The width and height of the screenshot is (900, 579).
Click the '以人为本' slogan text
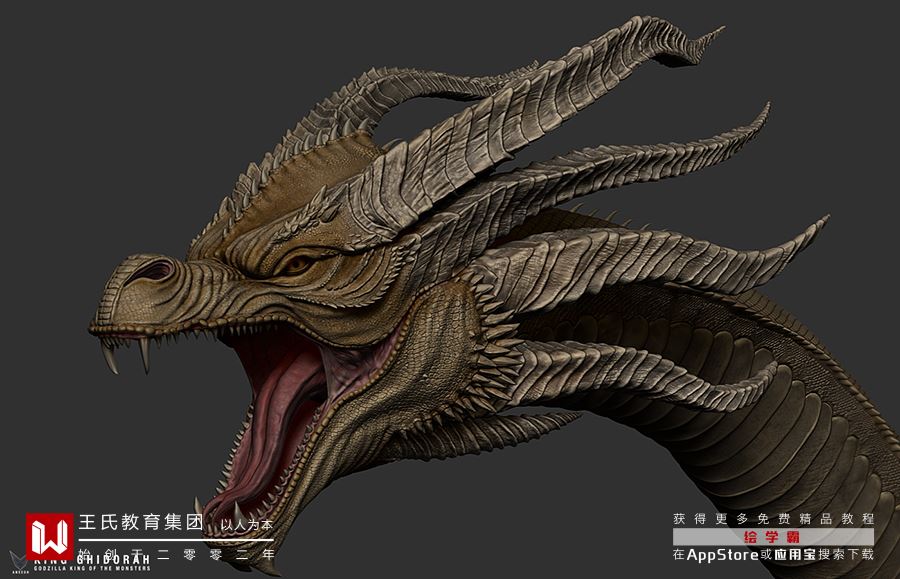pyautogui.click(x=247, y=524)
